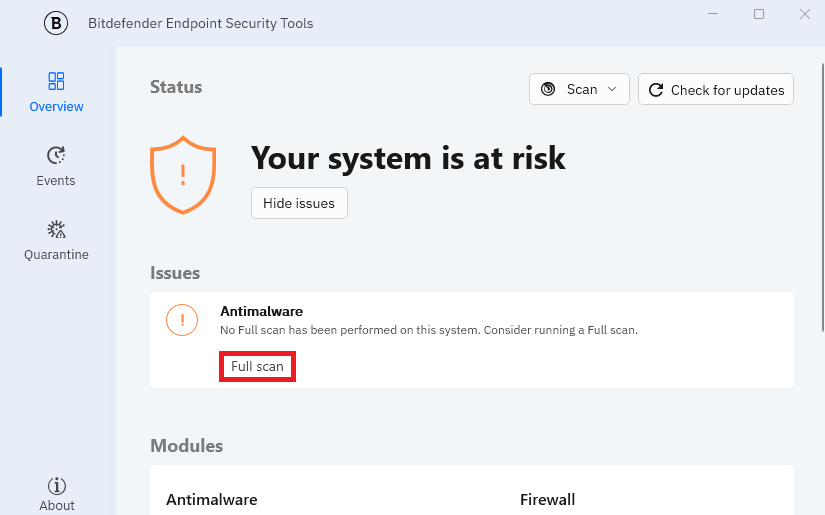Switch to the Quarantine tab label
The width and height of the screenshot is (825, 515).
point(56,255)
